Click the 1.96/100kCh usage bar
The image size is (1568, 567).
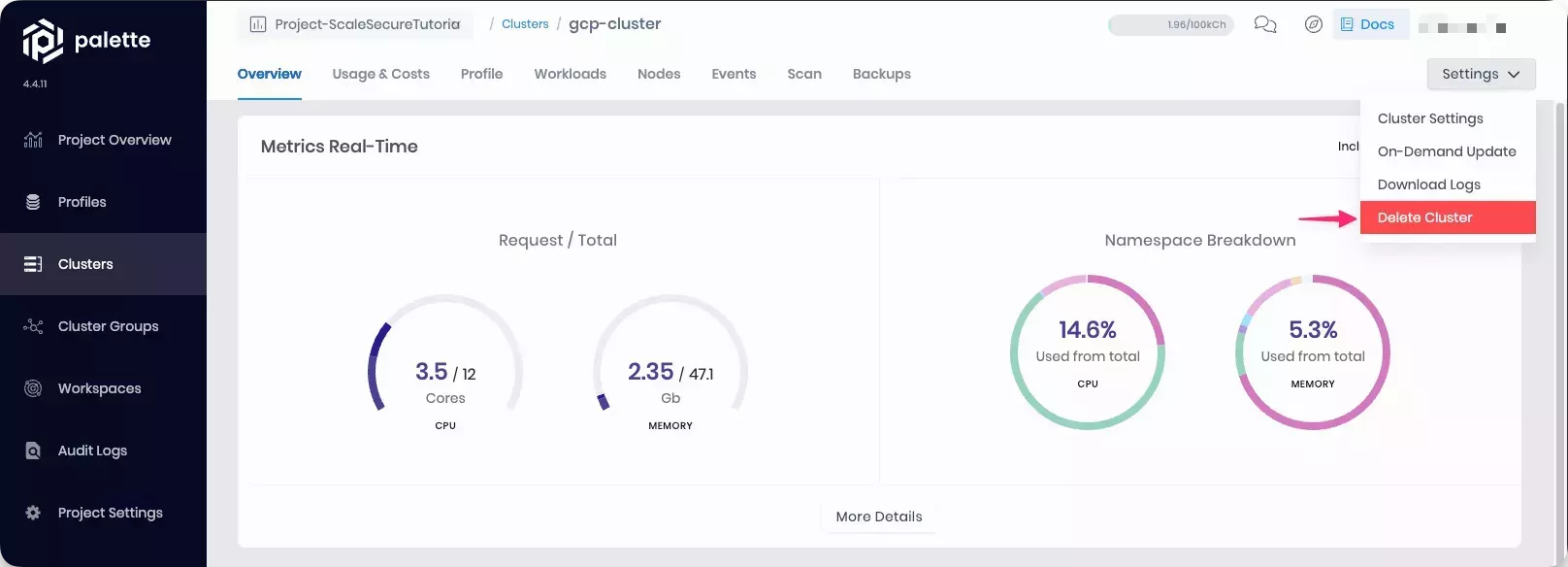click(x=1170, y=24)
